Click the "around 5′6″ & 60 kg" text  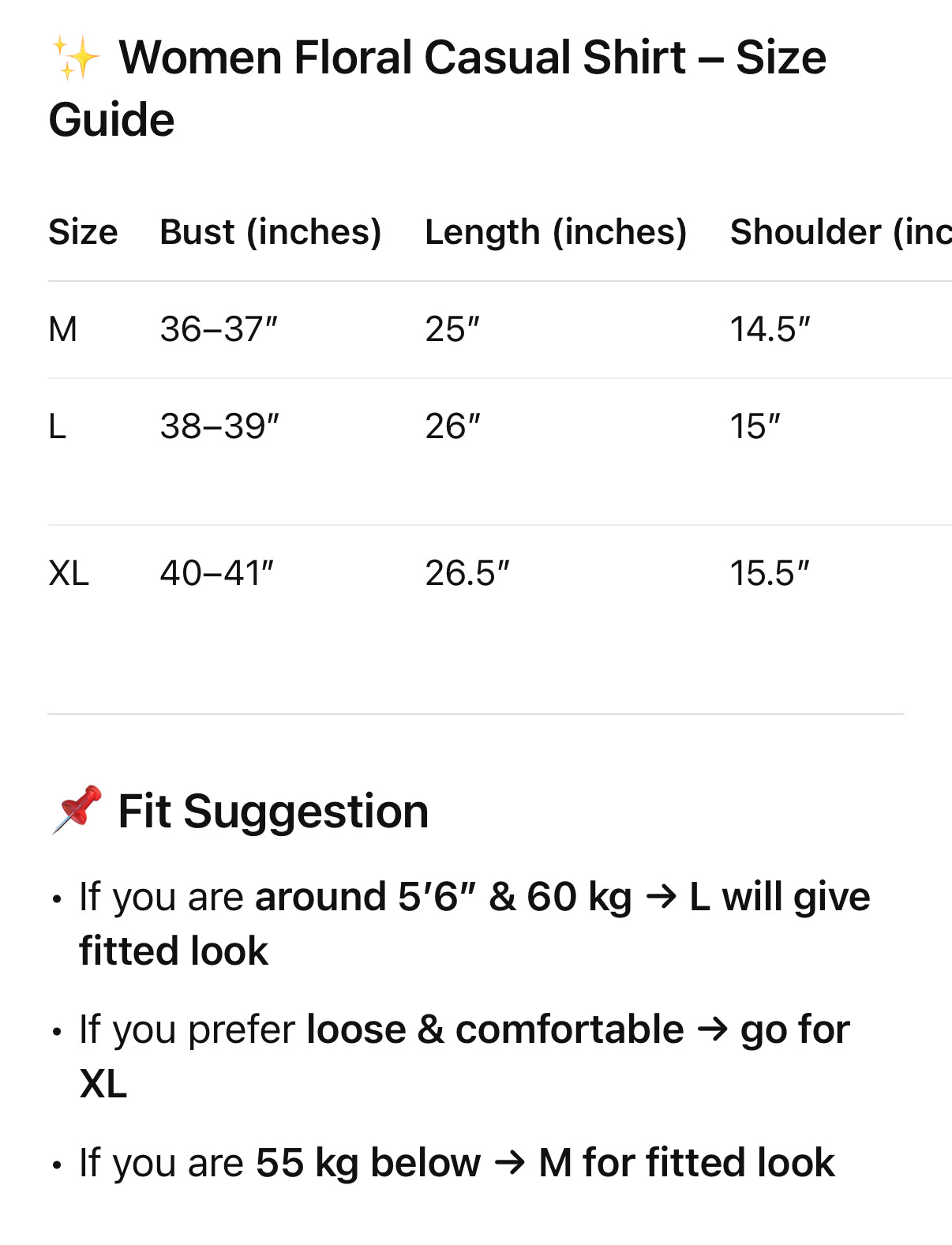point(443,897)
